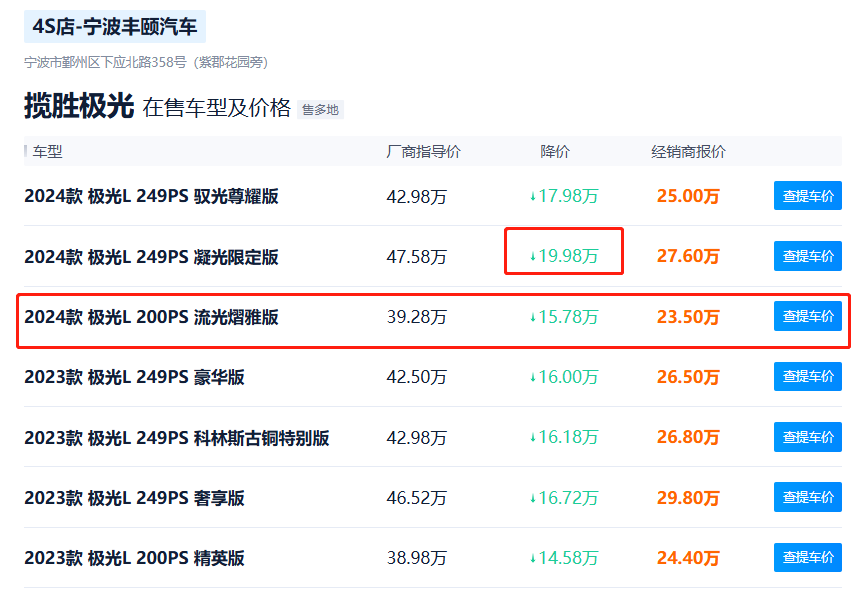Click the ↓15.78万 price drop value
The image size is (859, 593).
tap(564, 317)
